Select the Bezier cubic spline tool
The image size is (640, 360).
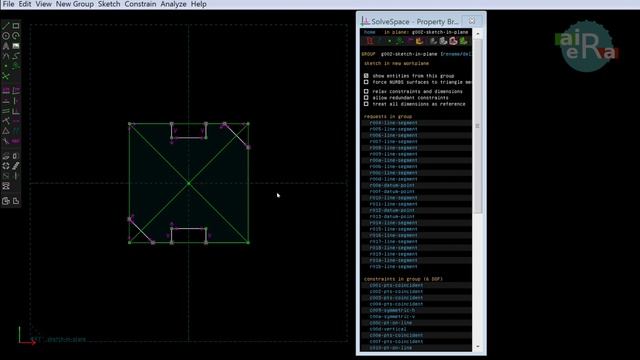pos(16,56)
